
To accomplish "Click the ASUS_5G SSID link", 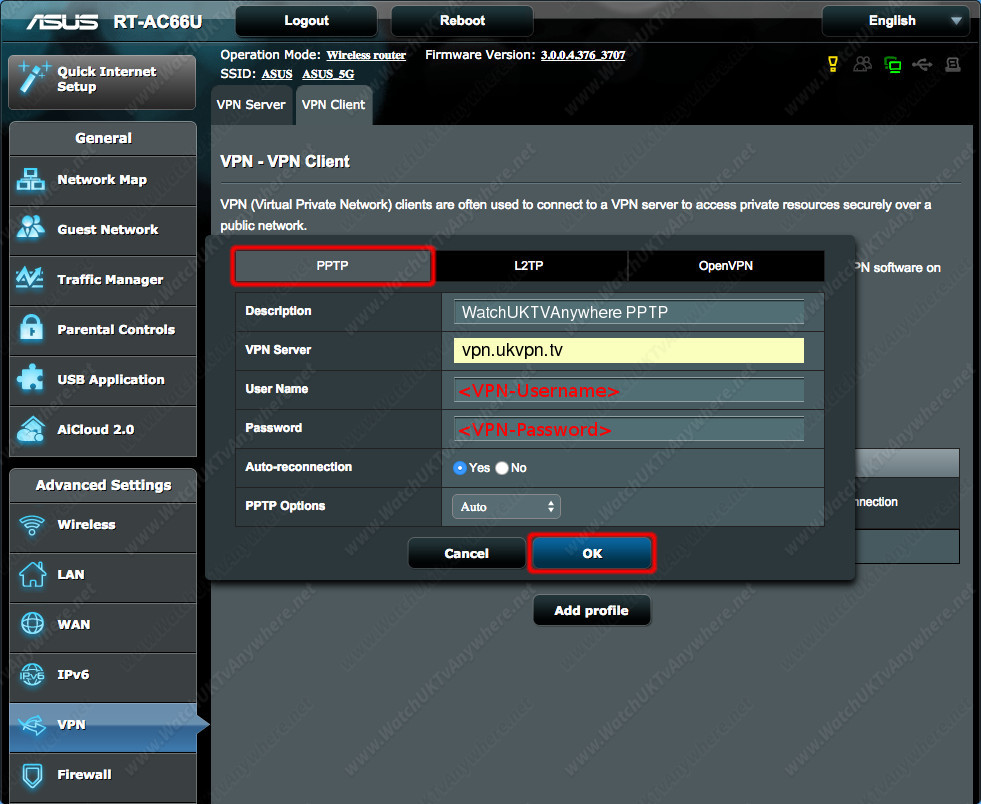I will click(x=328, y=74).
